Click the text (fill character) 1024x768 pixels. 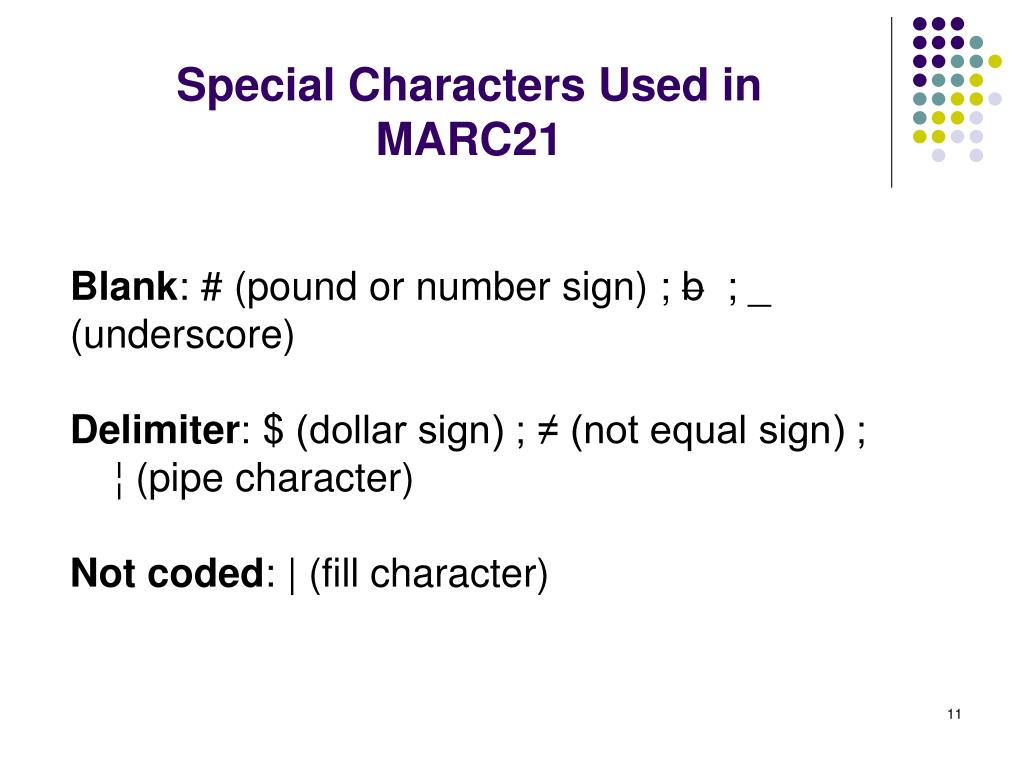point(428,575)
